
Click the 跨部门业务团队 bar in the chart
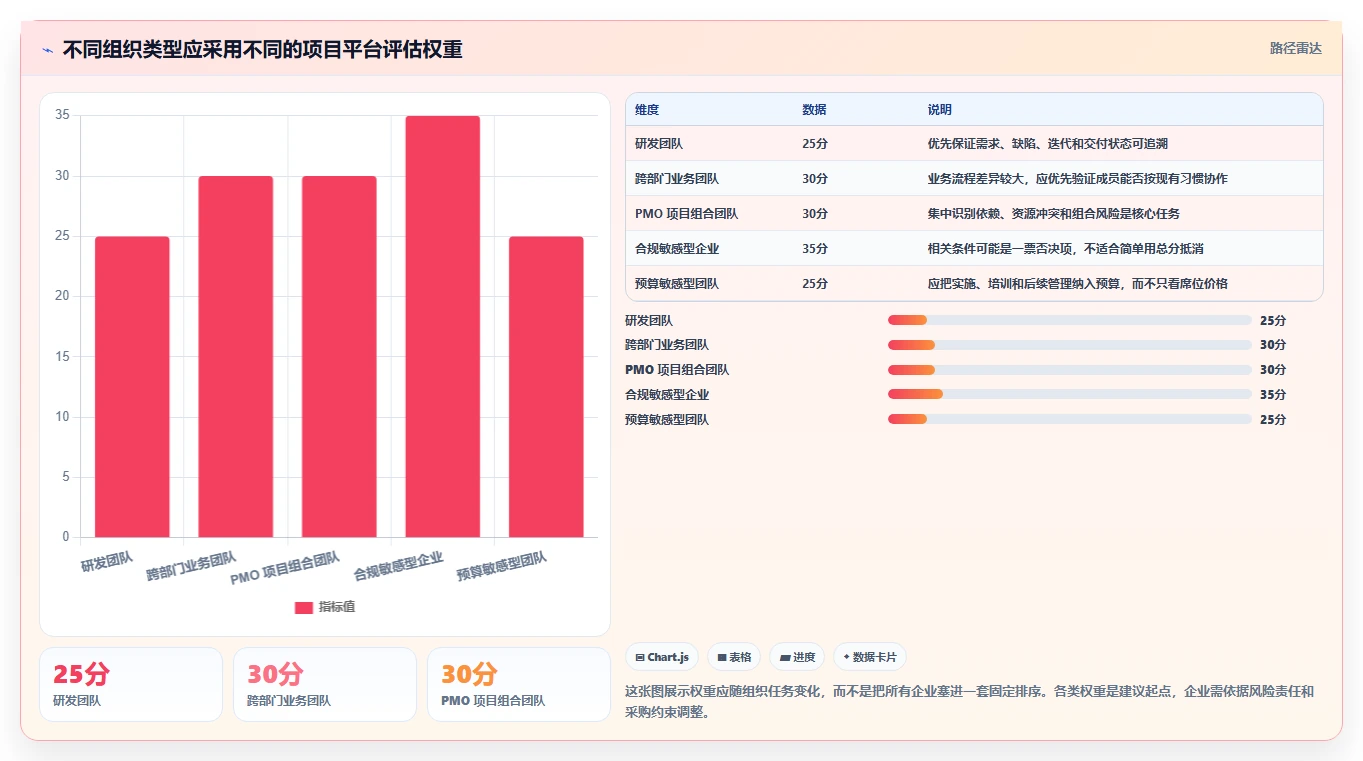[x=236, y=357]
